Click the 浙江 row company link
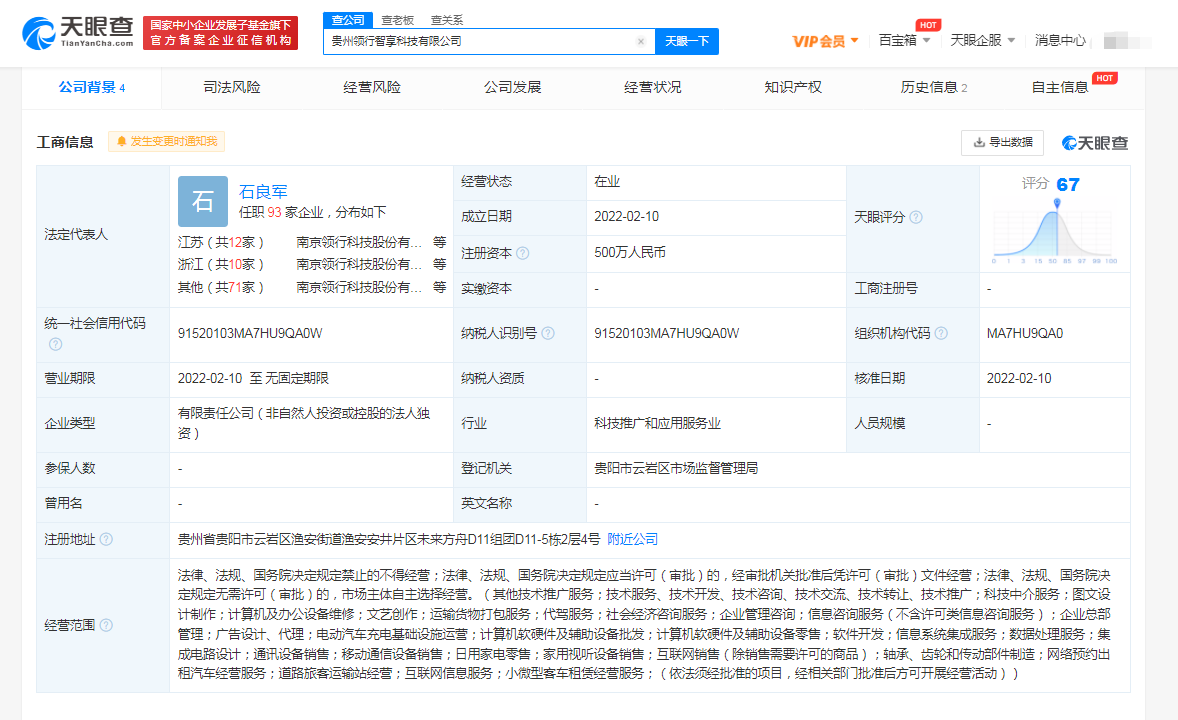This screenshot has height=720, width=1178. 359,265
